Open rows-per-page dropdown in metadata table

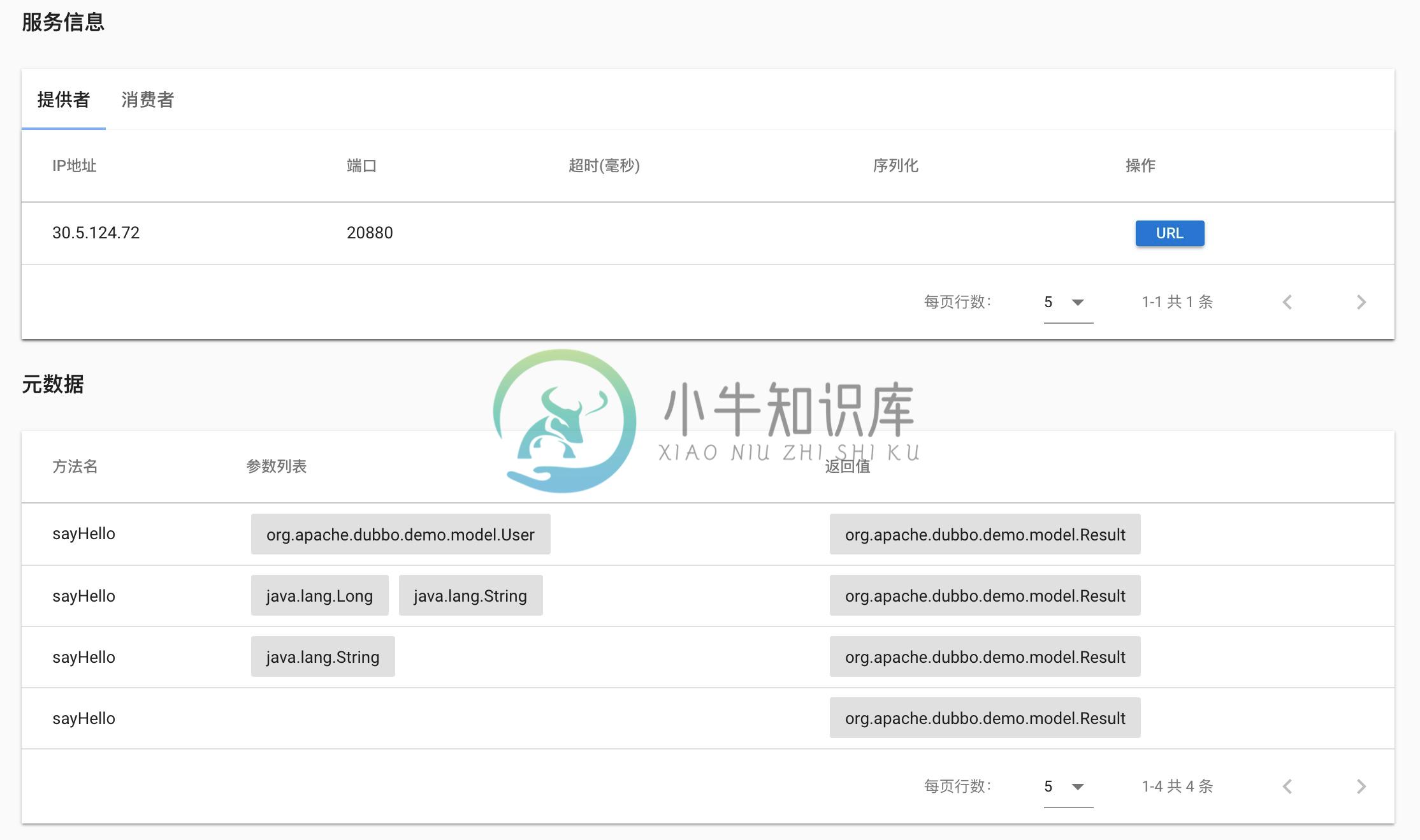coord(1068,786)
